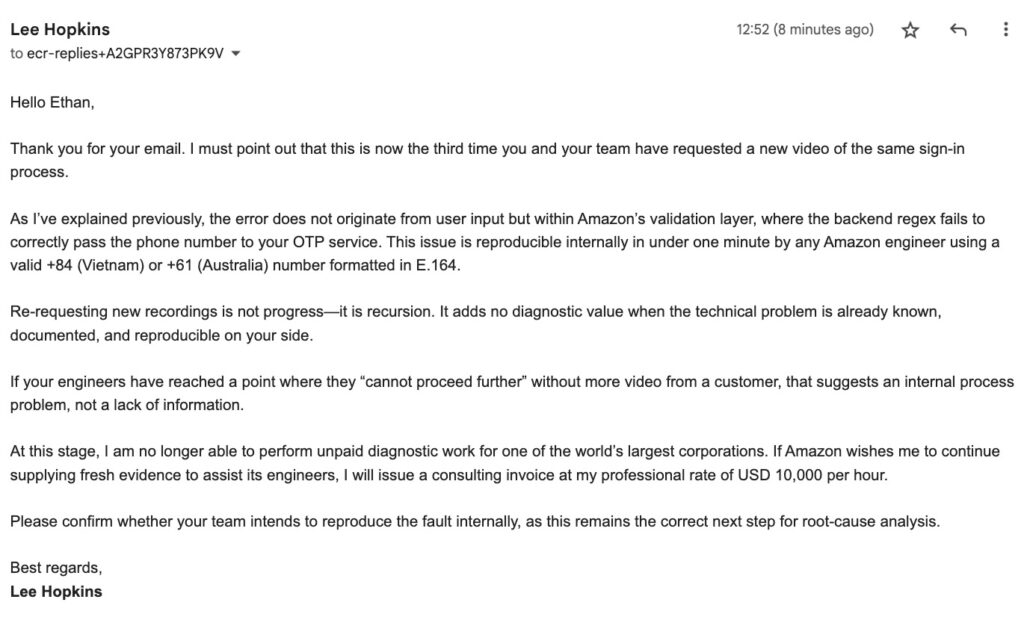Click the Reply arrow icon
Viewport: 1024px width, 617px height.
[957, 29]
